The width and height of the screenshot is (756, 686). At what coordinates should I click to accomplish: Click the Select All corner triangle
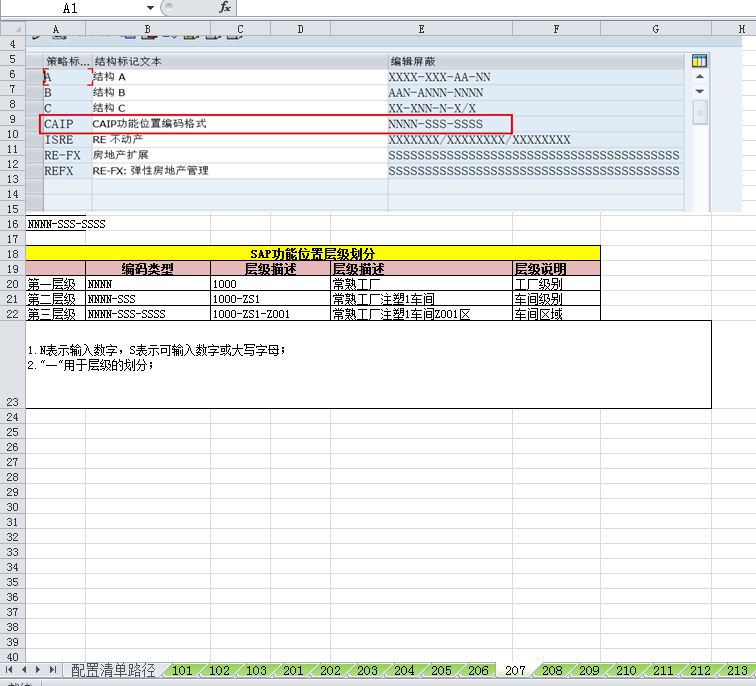pos(13,29)
